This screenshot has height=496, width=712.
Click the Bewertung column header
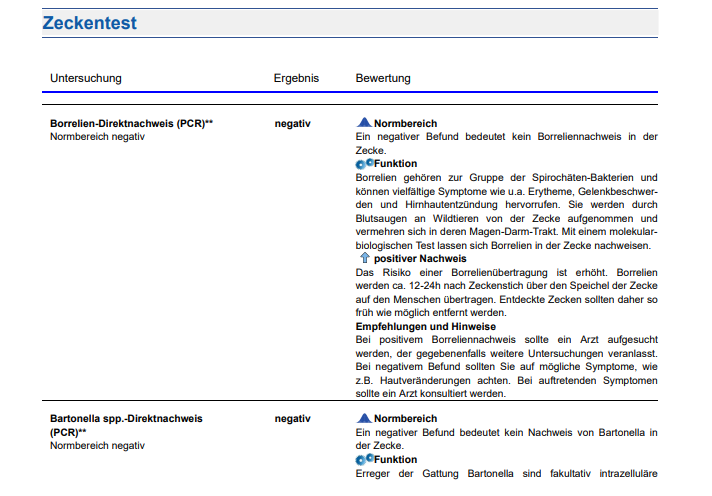point(383,78)
